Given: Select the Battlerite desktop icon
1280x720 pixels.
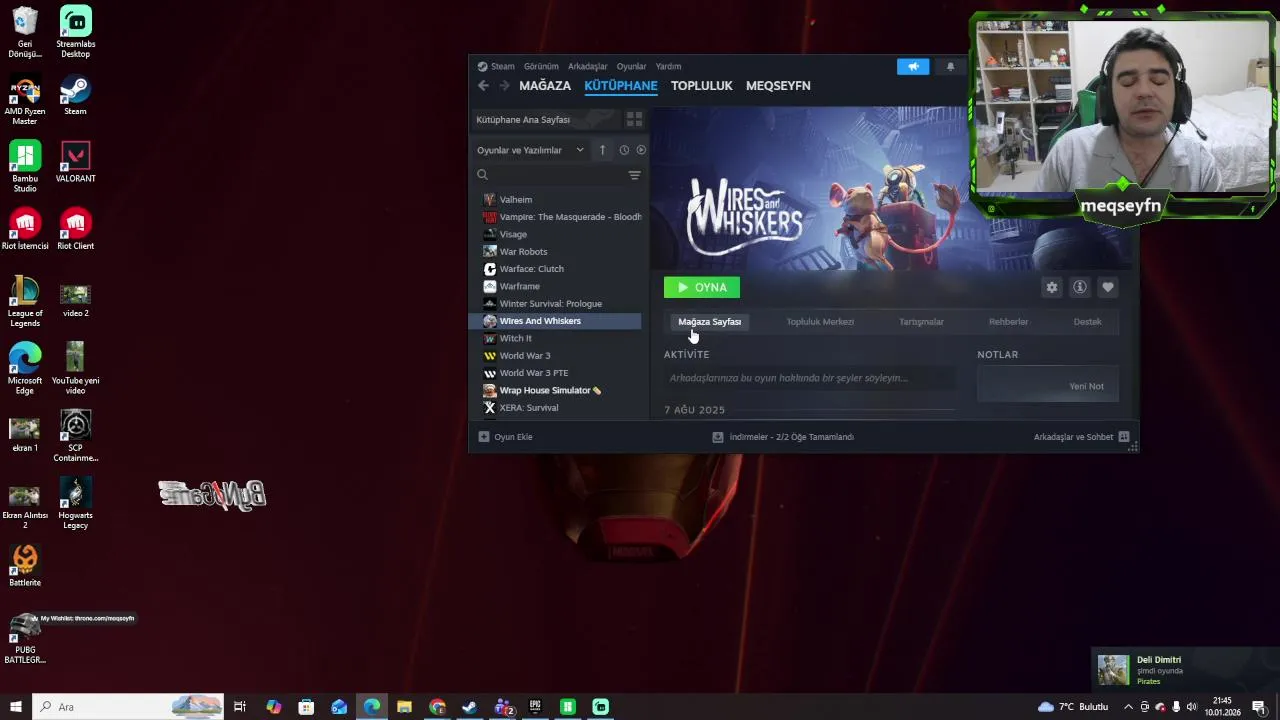Looking at the screenshot, I should [25, 566].
